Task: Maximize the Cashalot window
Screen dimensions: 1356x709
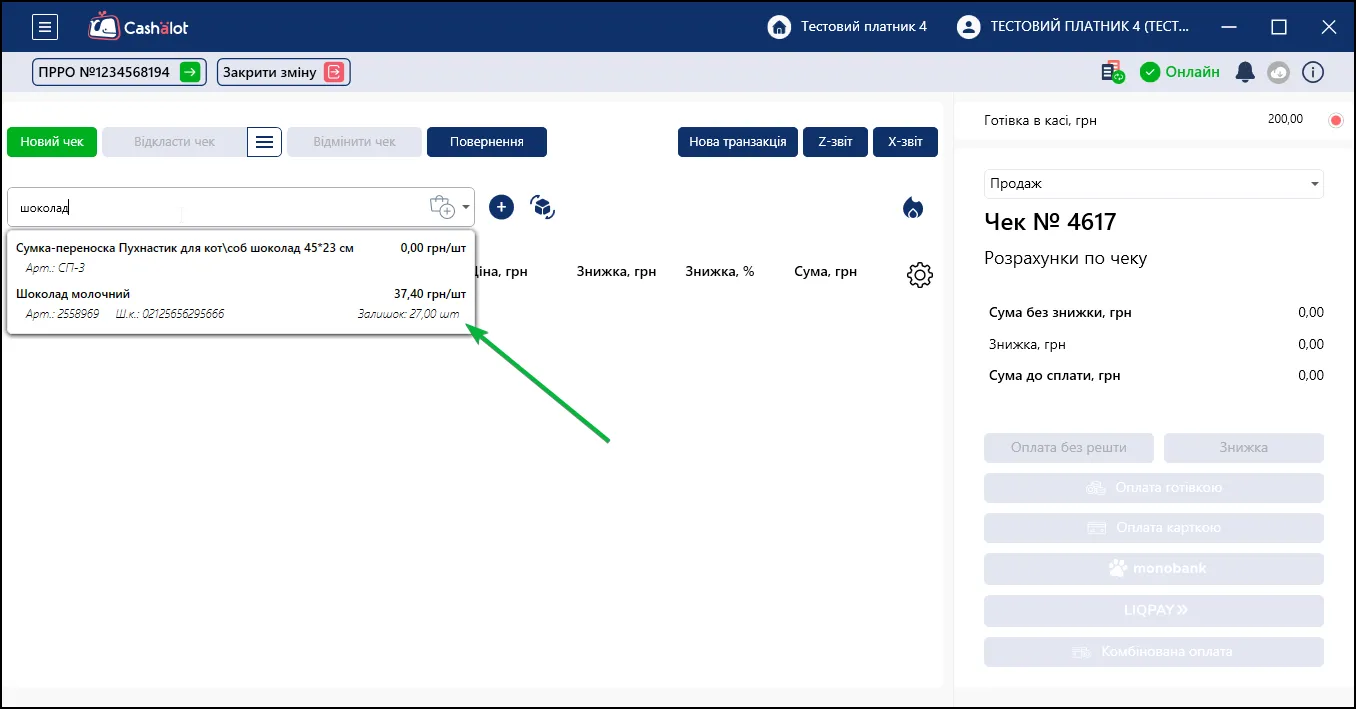Action: [1279, 27]
